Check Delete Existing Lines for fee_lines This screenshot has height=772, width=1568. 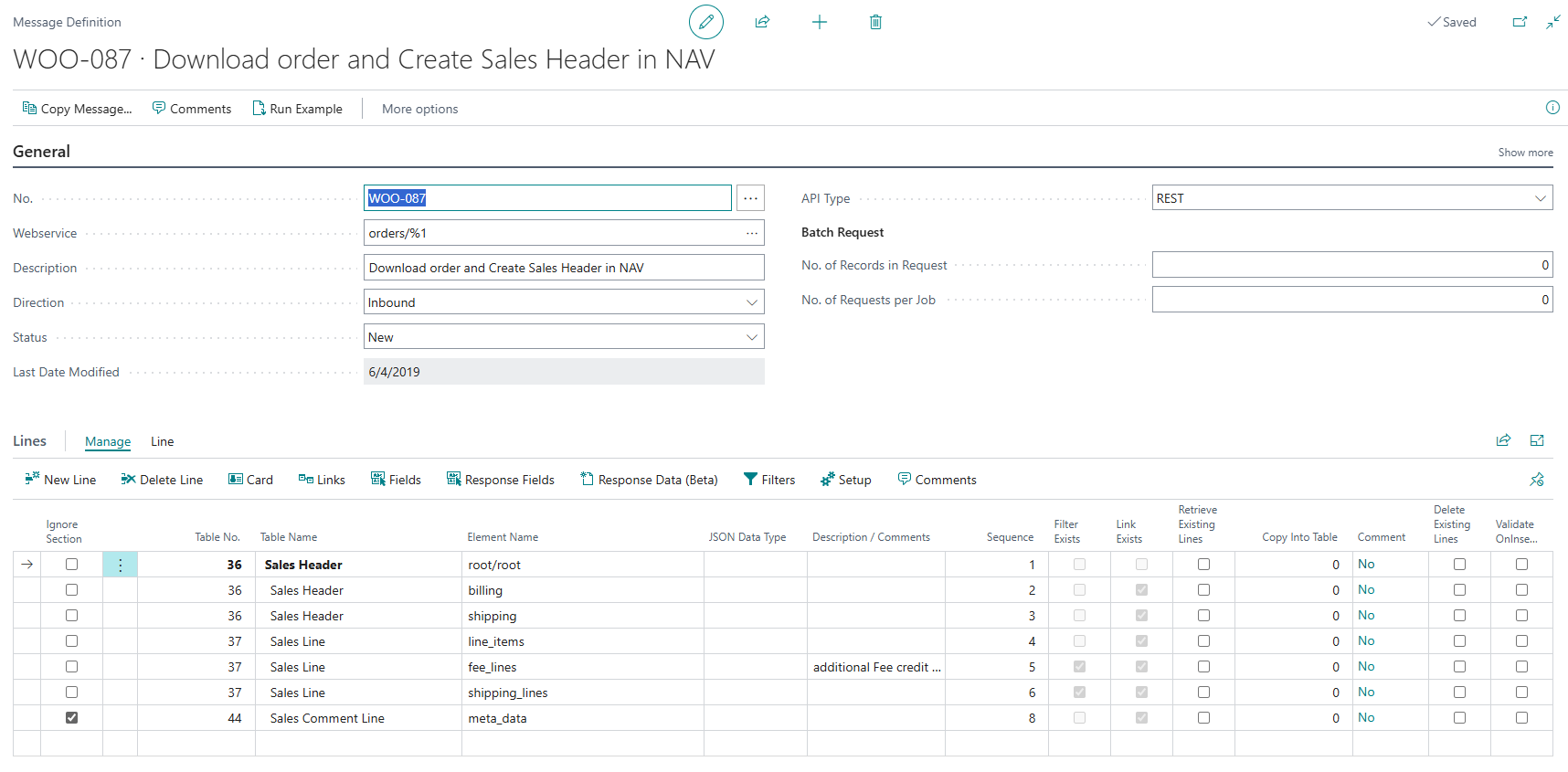[x=1459, y=667]
